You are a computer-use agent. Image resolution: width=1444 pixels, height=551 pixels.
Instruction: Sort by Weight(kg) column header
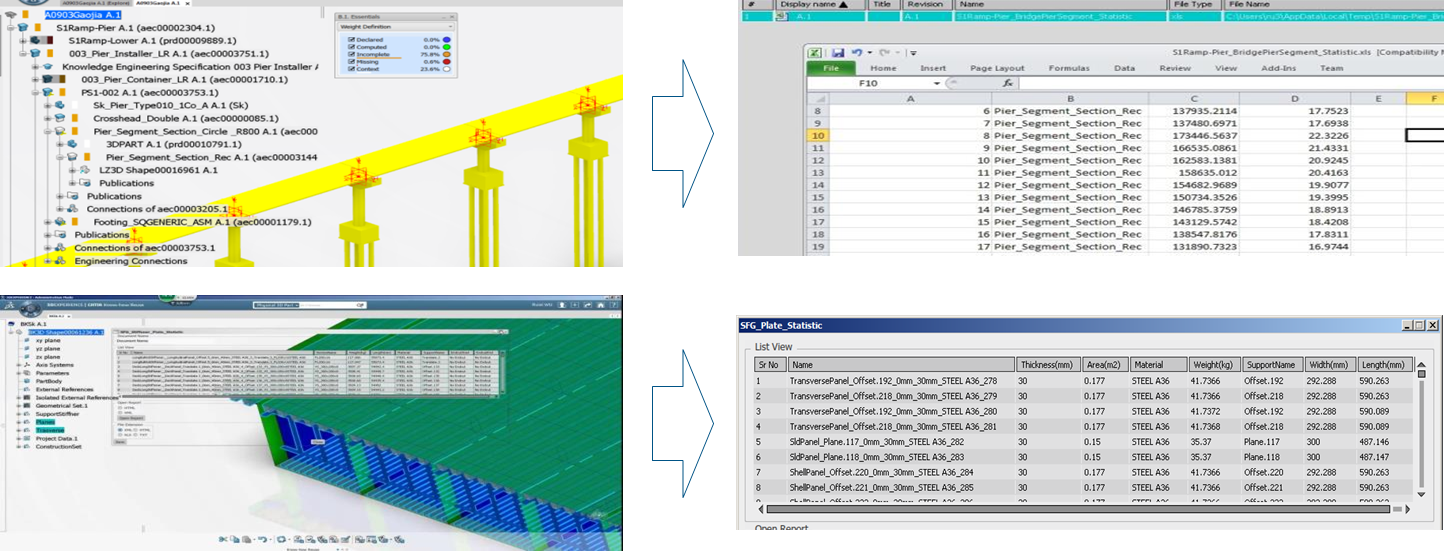pos(1211,365)
